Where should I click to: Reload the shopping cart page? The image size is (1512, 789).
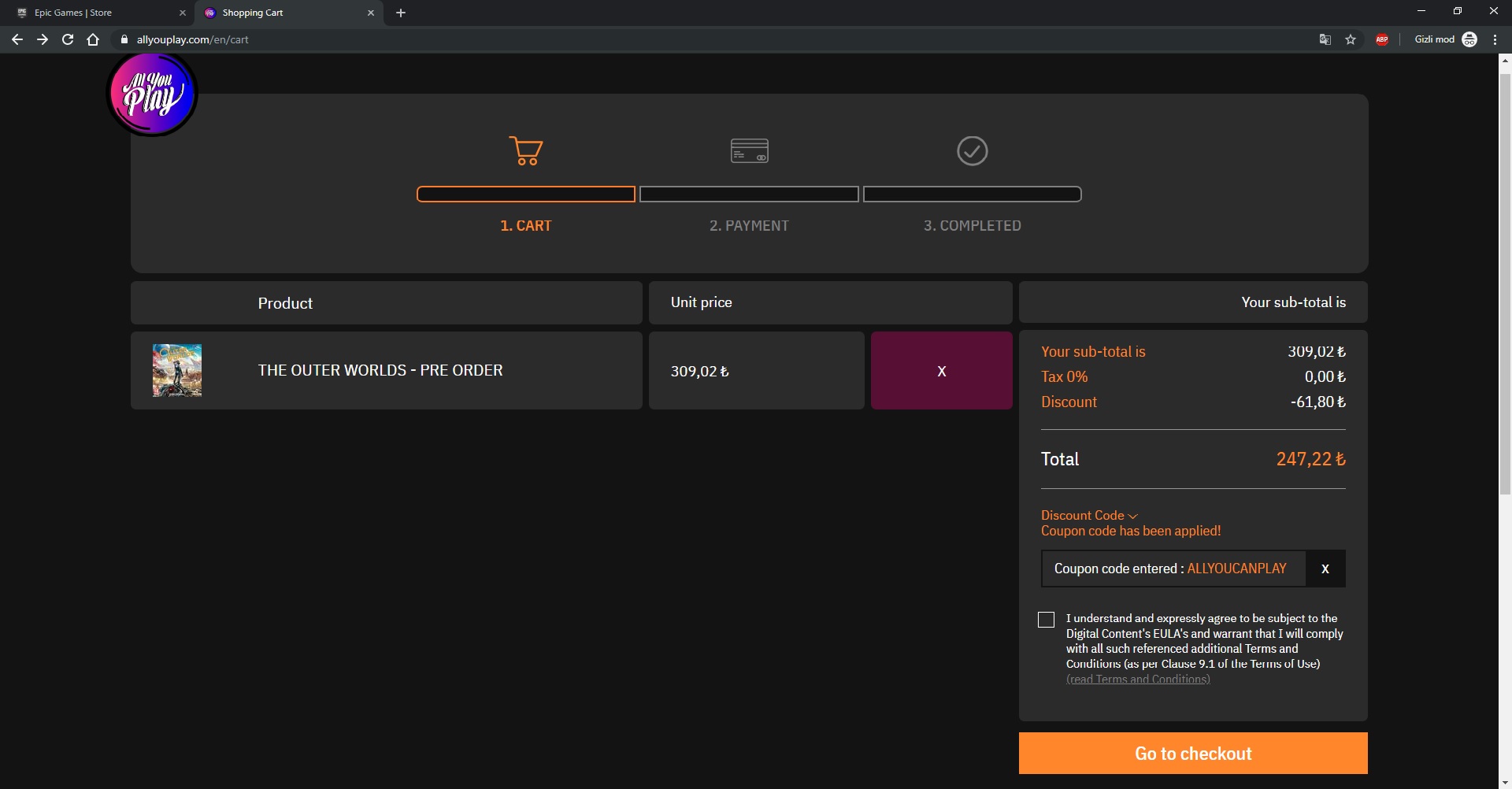[x=68, y=39]
